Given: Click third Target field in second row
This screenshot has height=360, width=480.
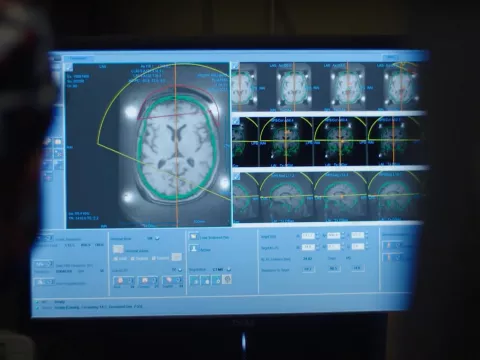Looking at the screenshot, I should tap(358, 247).
